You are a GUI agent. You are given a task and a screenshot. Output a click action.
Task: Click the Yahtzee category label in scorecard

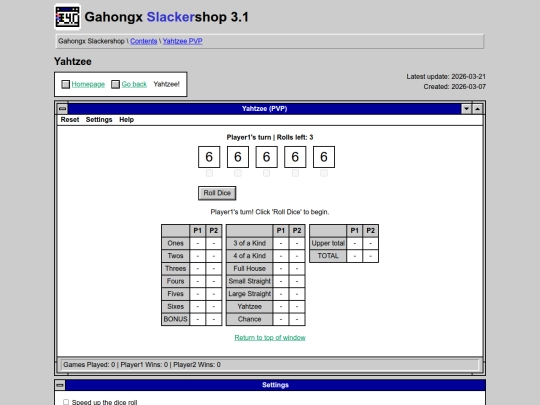[x=249, y=307]
